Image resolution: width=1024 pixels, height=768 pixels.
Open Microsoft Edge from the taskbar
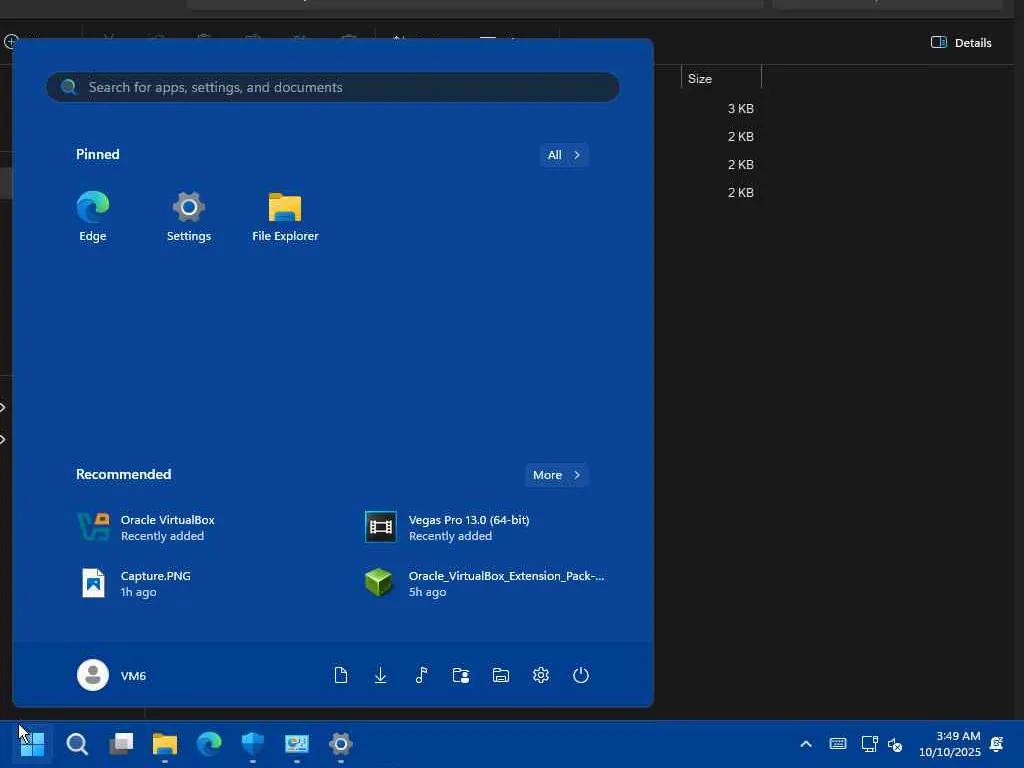tap(209, 744)
